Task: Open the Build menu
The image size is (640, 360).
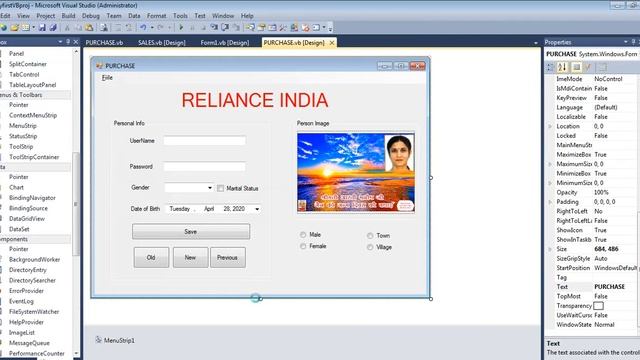Action: click(x=68, y=16)
